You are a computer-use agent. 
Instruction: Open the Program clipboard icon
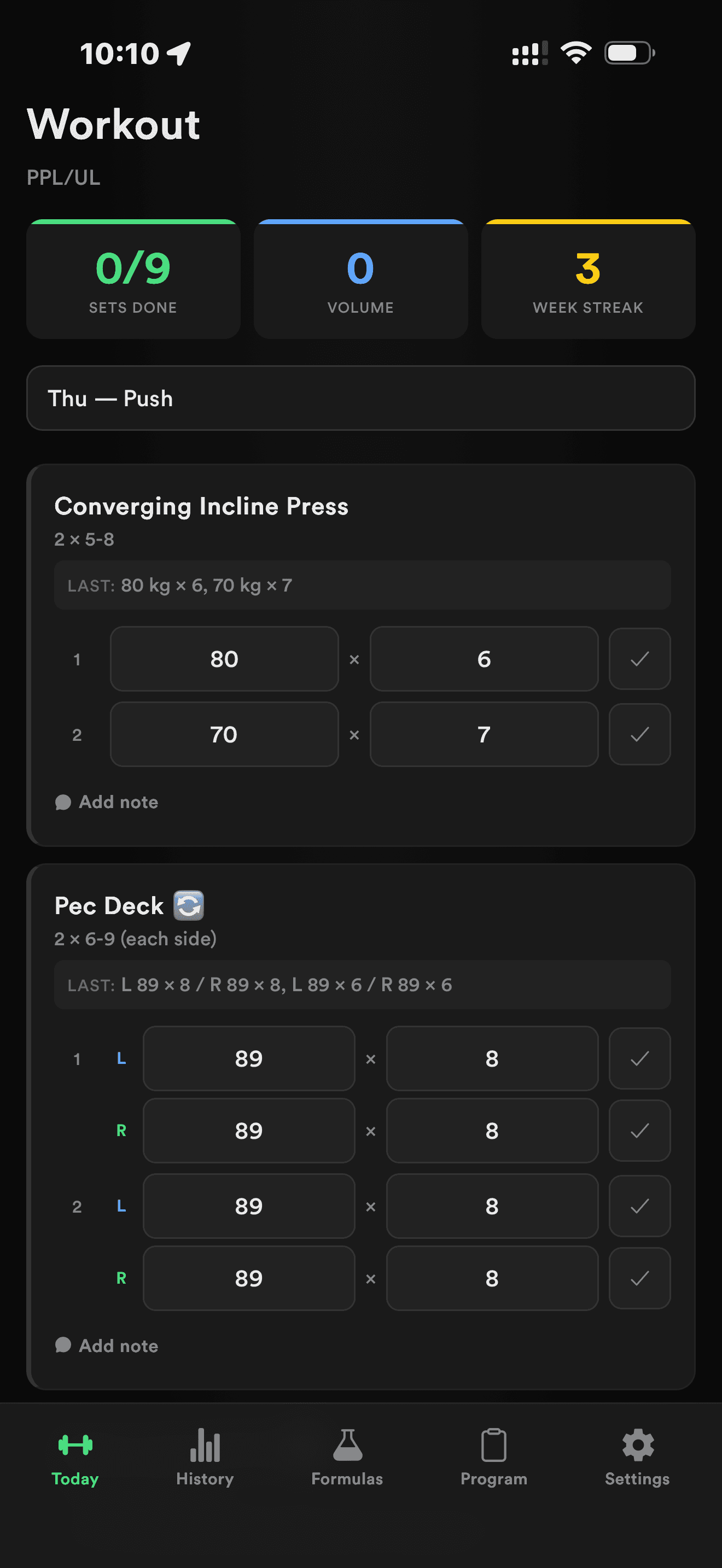[x=493, y=1444]
